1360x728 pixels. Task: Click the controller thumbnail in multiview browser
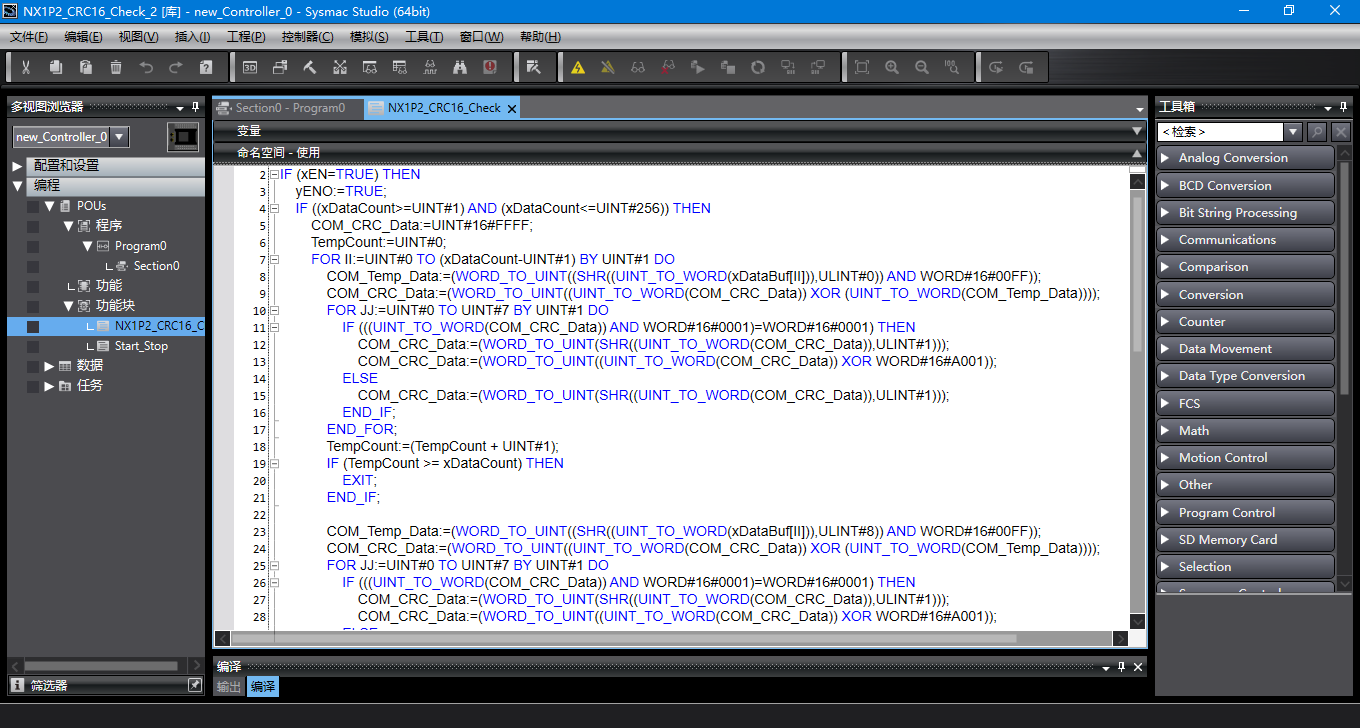pyautogui.click(x=183, y=137)
